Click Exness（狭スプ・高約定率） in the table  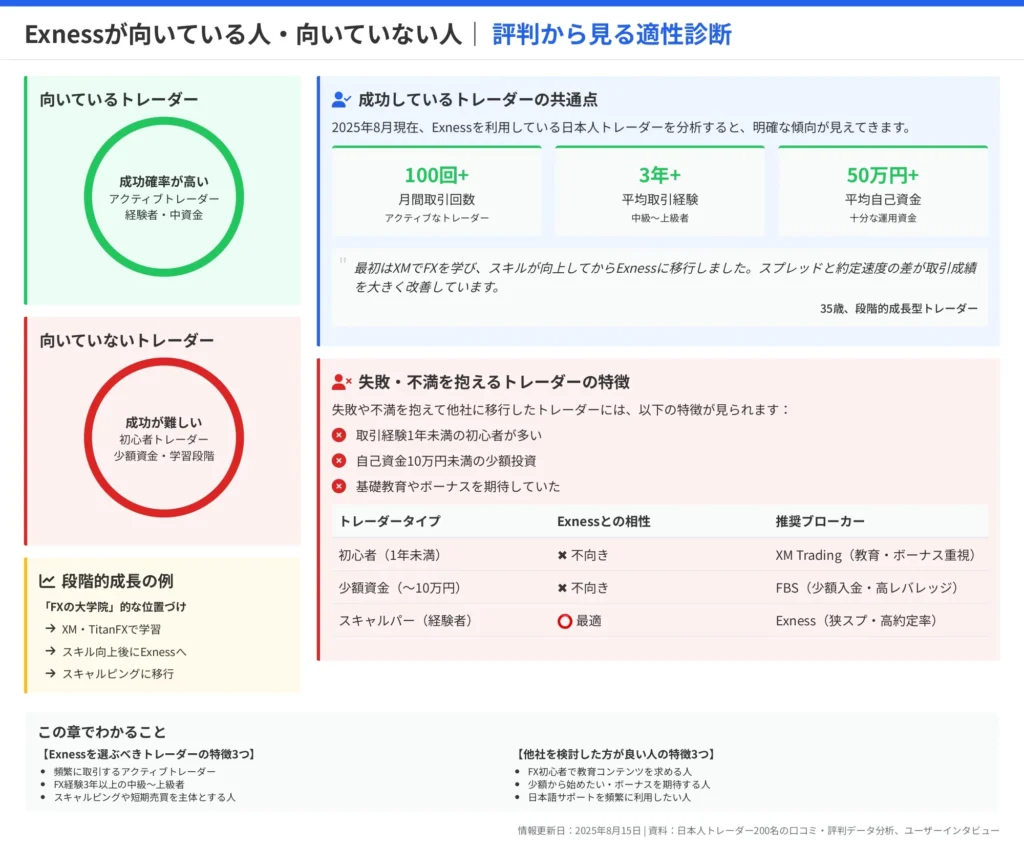click(x=859, y=620)
